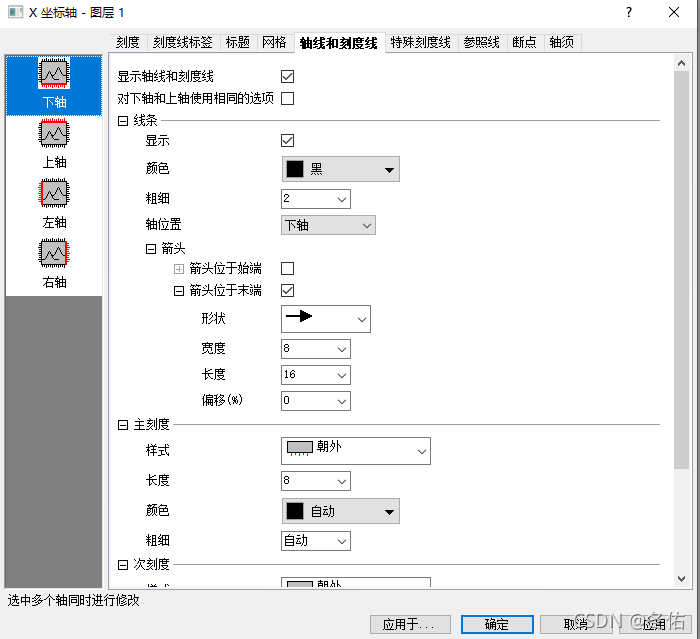The width and height of the screenshot is (700, 639).
Task: Collapse the 主刻度 section
Action: tap(123, 425)
